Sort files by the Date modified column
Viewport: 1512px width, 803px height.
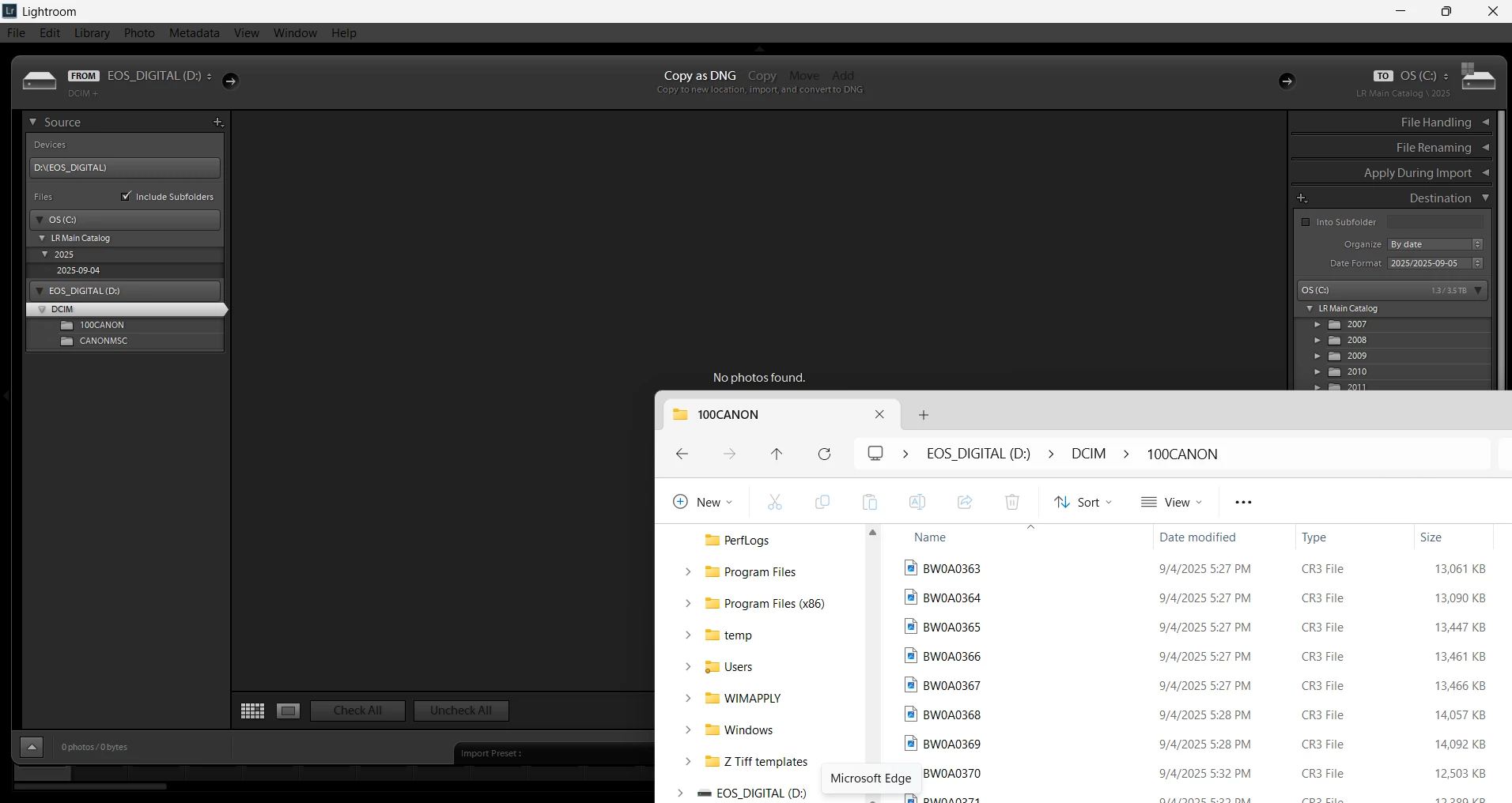tap(1197, 537)
